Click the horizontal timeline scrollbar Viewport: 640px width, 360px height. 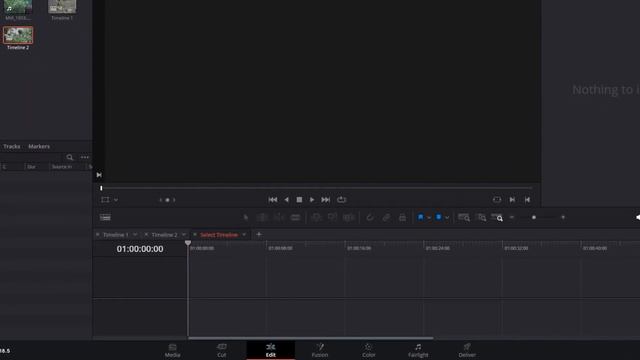(x=311, y=338)
